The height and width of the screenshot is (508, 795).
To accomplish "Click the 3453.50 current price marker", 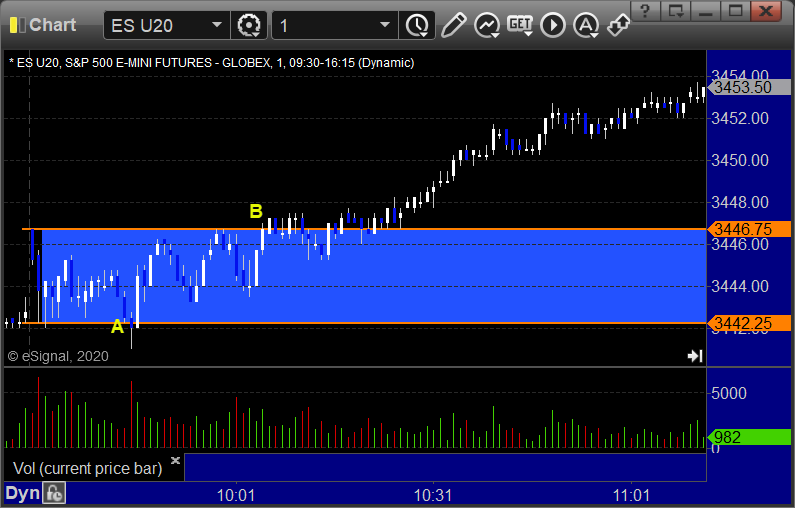I will tap(749, 87).
